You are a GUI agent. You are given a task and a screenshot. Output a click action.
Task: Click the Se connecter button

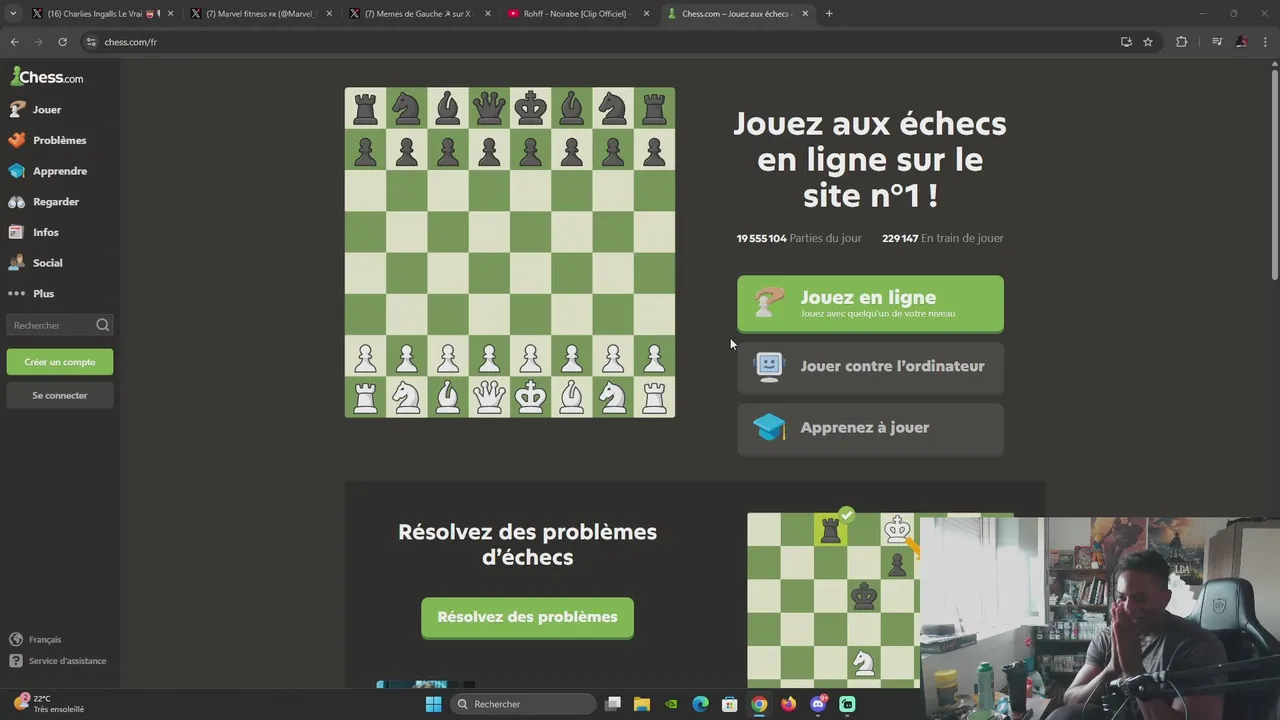click(x=60, y=395)
